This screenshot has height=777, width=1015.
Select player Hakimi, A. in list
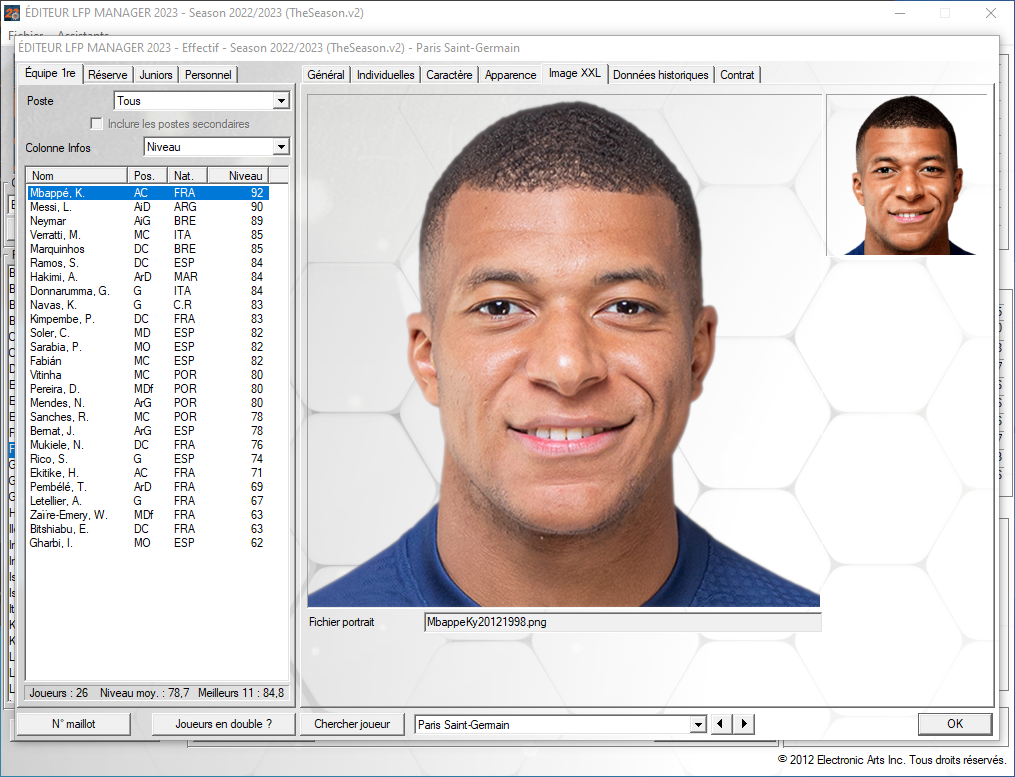(x=148, y=276)
